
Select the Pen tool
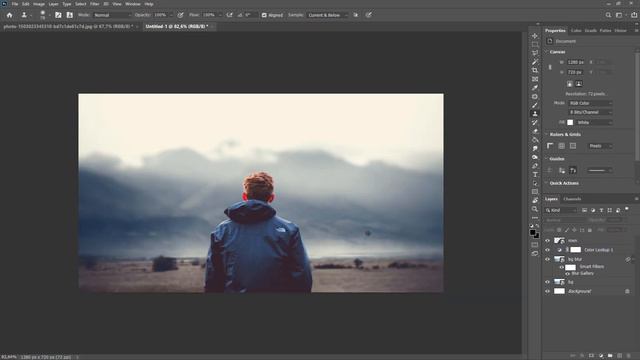(x=535, y=166)
